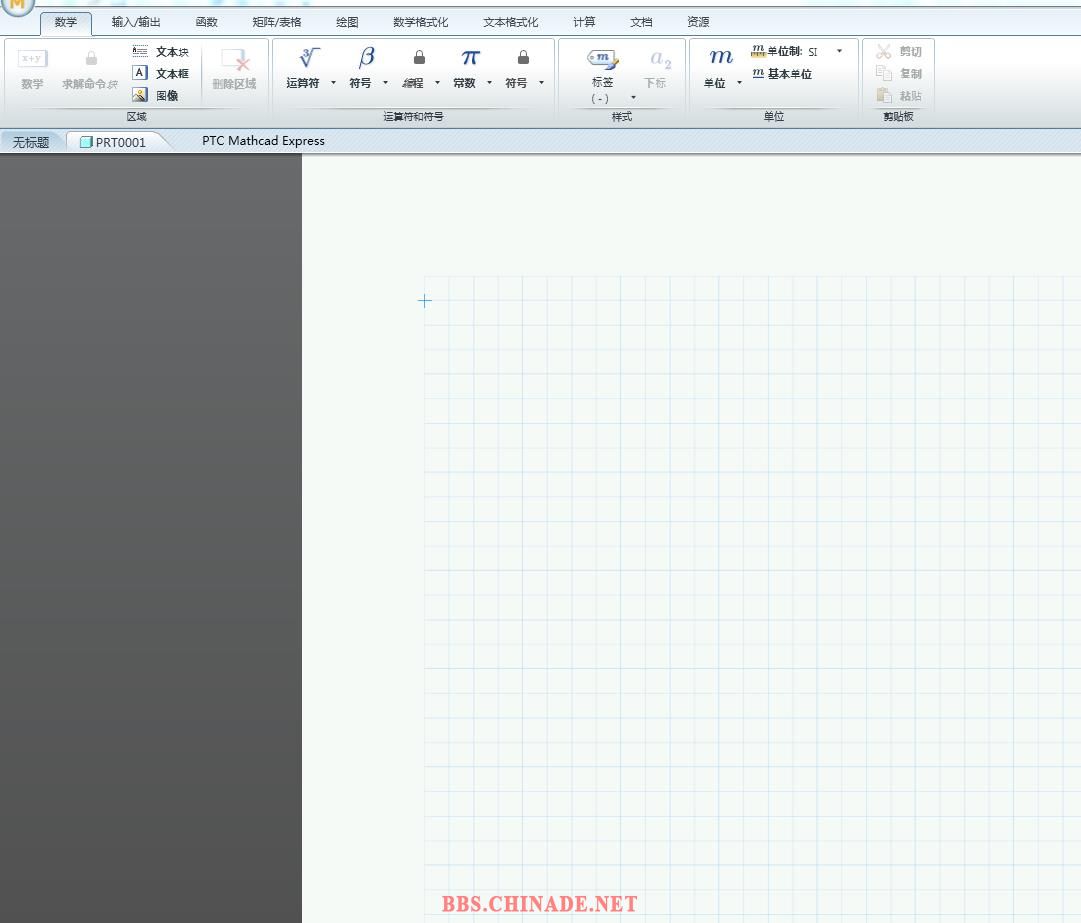The width and height of the screenshot is (1081, 923).
Task: Click the subscript a2 icon
Action: 660,59
